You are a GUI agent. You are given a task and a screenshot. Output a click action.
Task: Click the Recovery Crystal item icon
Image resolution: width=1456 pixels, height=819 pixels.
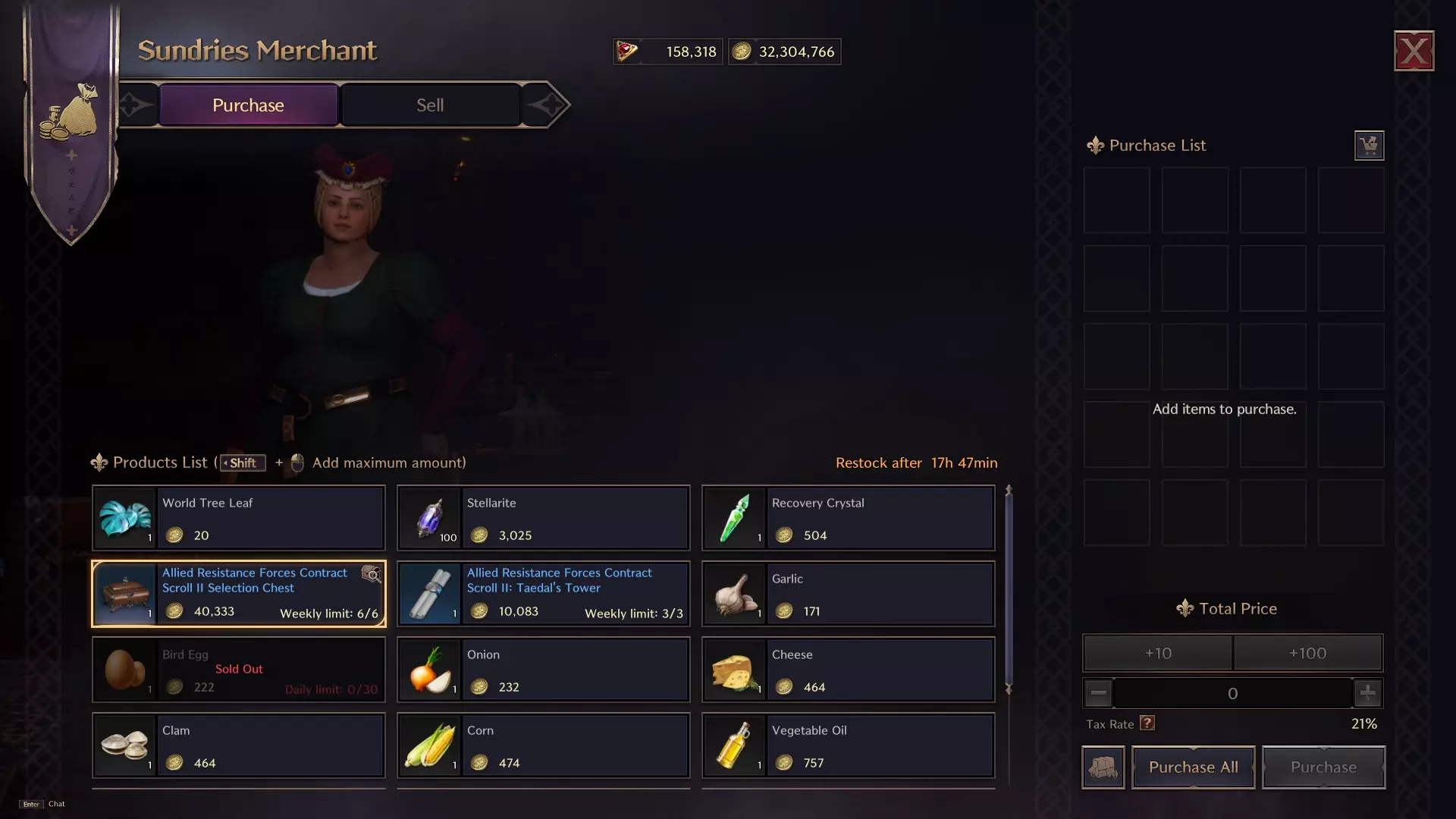735,519
